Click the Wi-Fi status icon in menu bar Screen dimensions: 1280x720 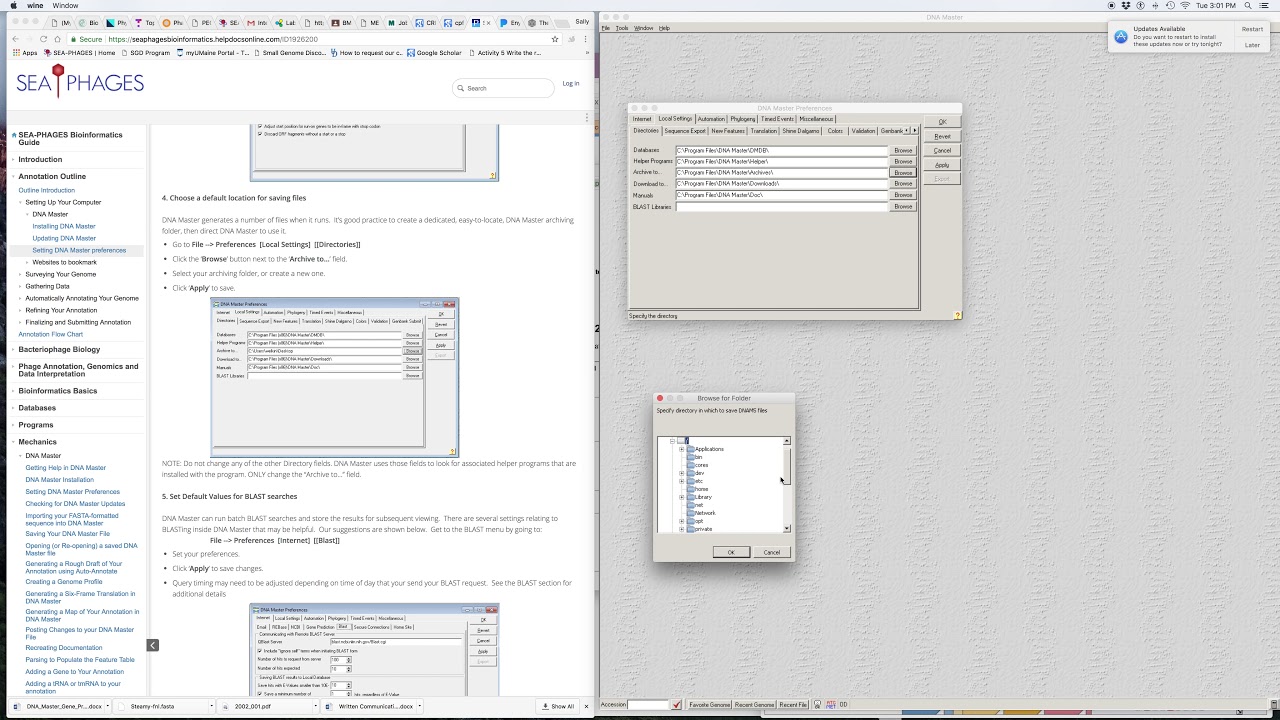pos(1185,6)
